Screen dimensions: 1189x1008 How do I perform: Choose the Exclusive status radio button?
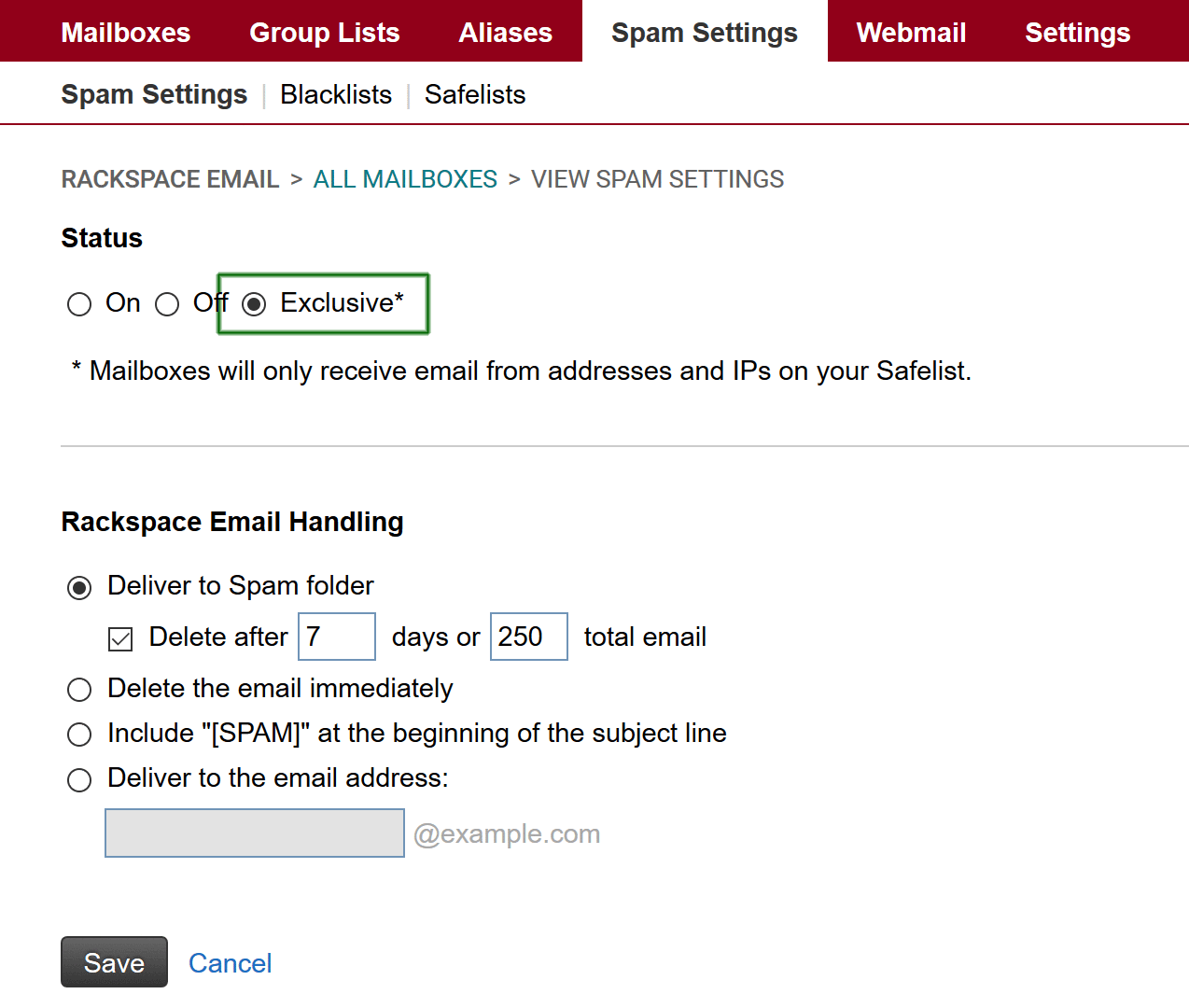pos(254,304)
